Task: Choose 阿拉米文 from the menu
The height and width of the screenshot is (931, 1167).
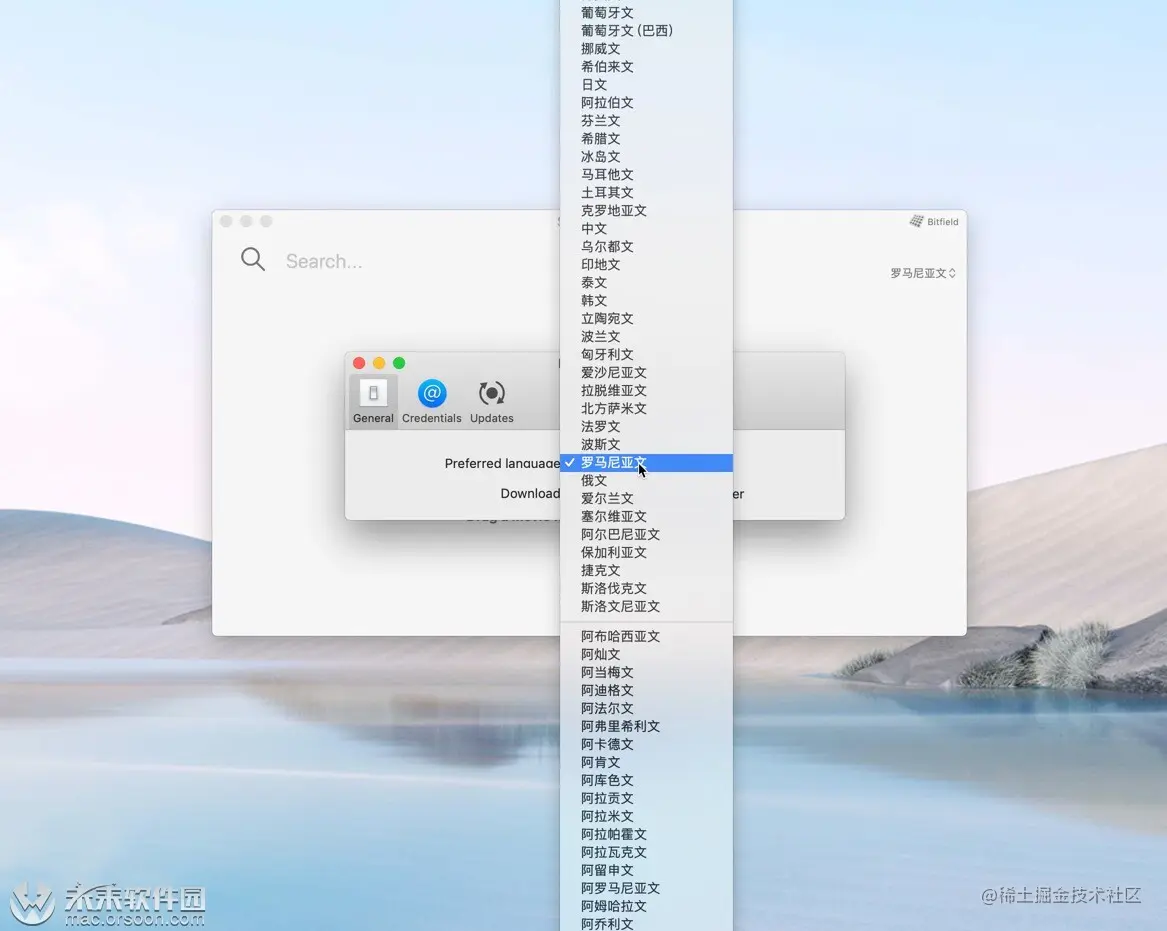Action: coord(646,816)
